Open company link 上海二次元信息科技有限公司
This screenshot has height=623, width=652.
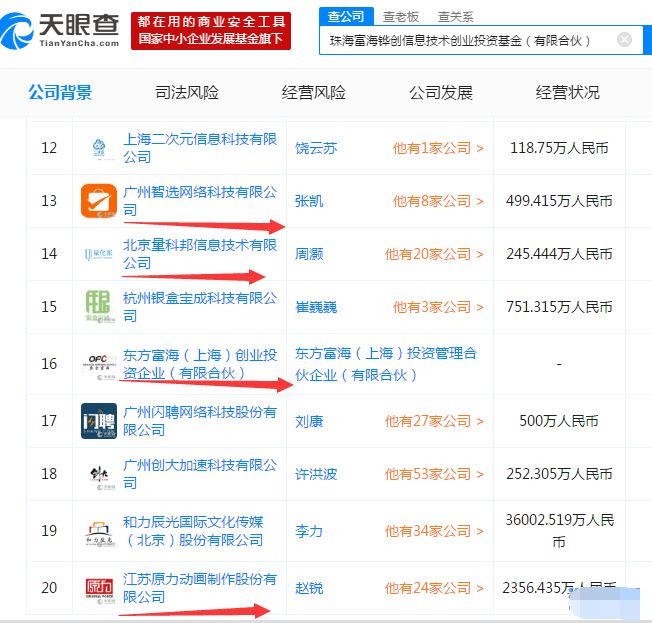pos(200,148)
